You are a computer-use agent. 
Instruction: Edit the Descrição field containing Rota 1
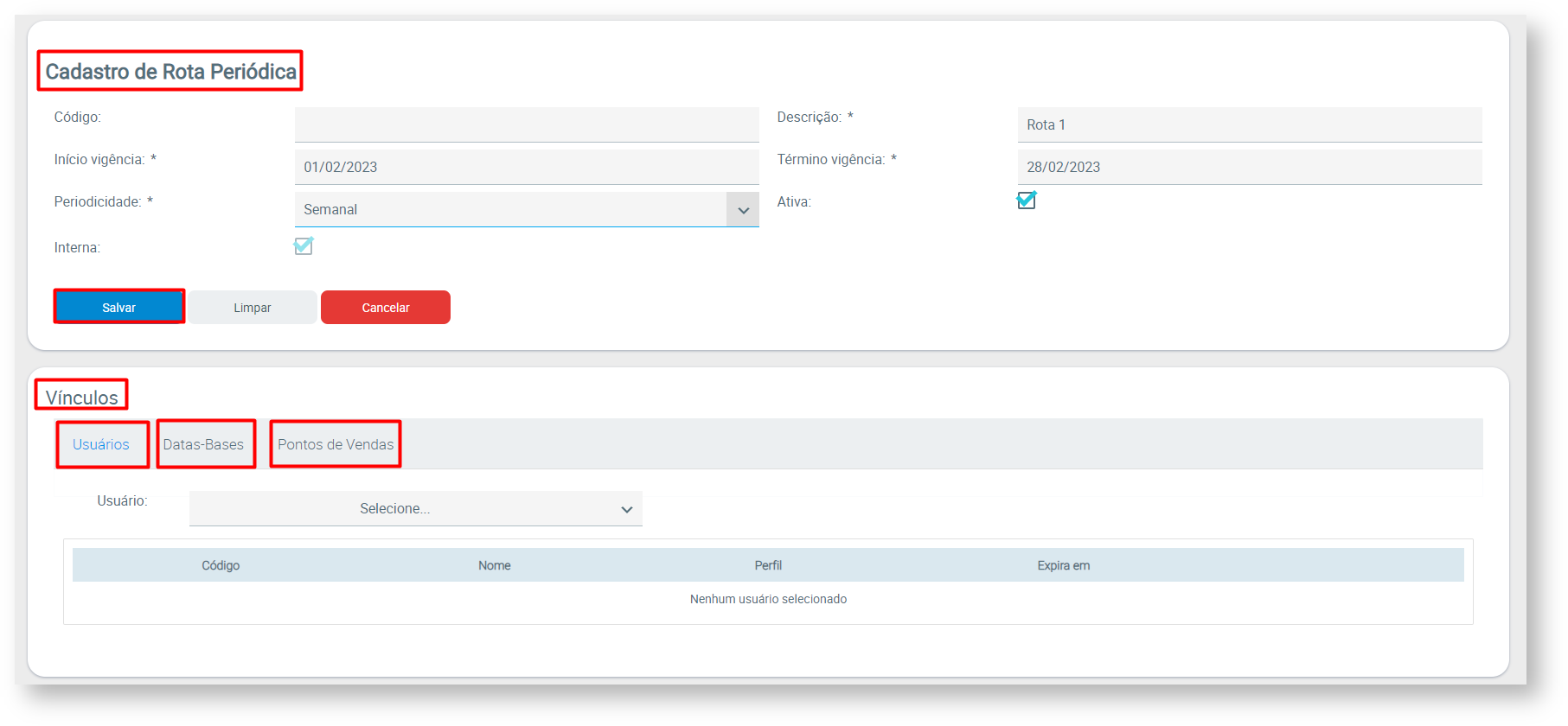(1249, 124)
